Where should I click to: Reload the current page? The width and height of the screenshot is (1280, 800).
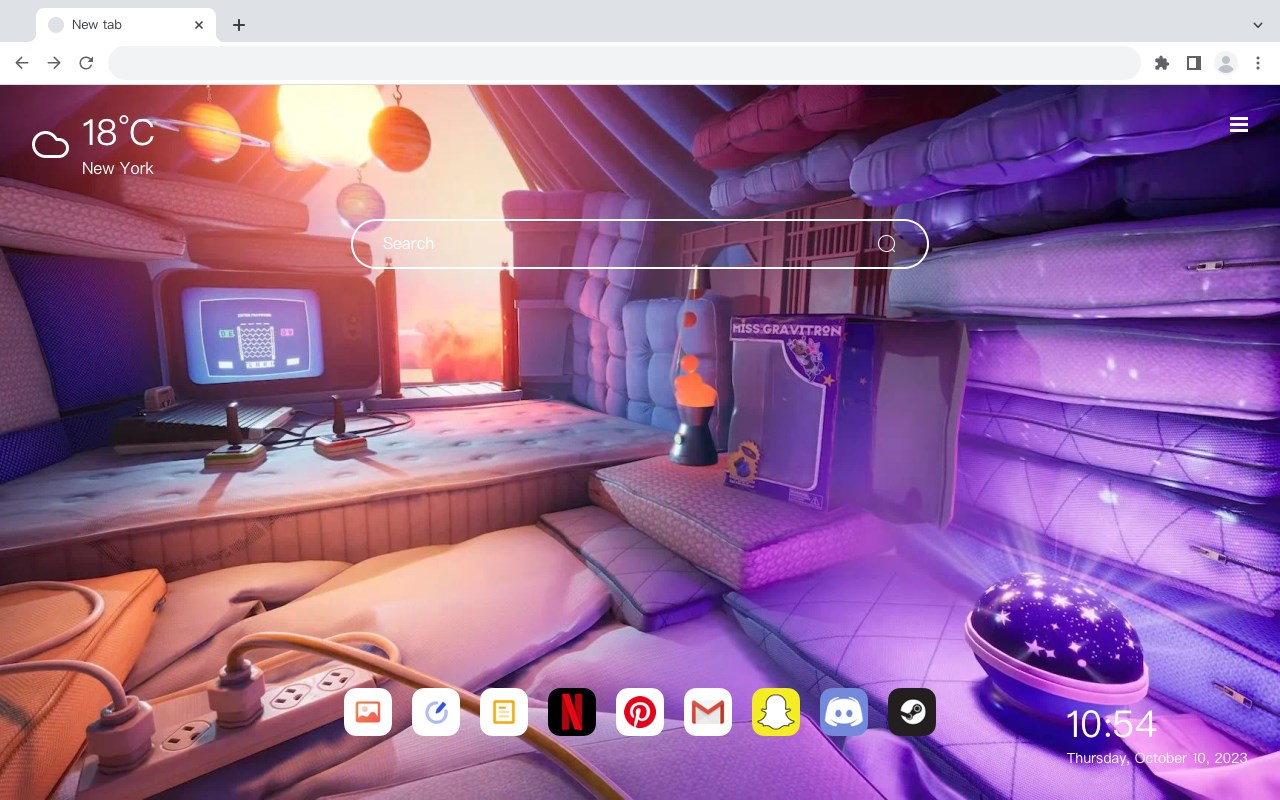[86, 63]
